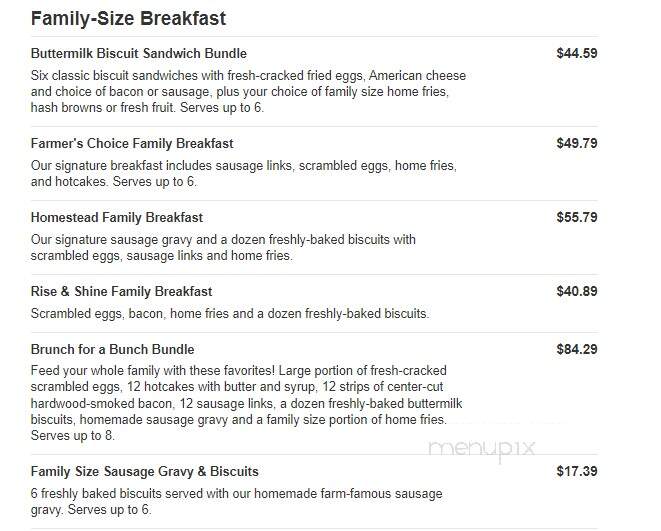
Task: Click the biscuit sandwich bundle description text
Action: [248, 91]
